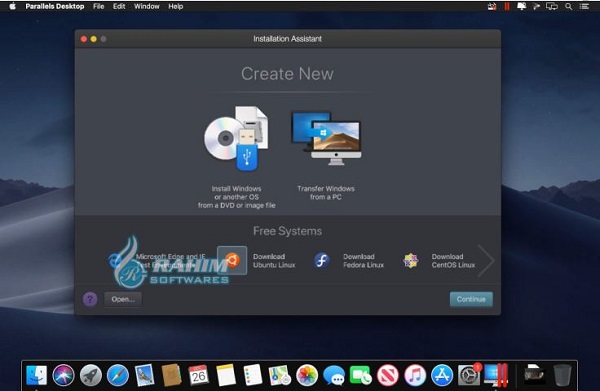Select "Download Ubuntu Linux" label text
This screenshot has width=600, height=391.
tap(274, 261)
